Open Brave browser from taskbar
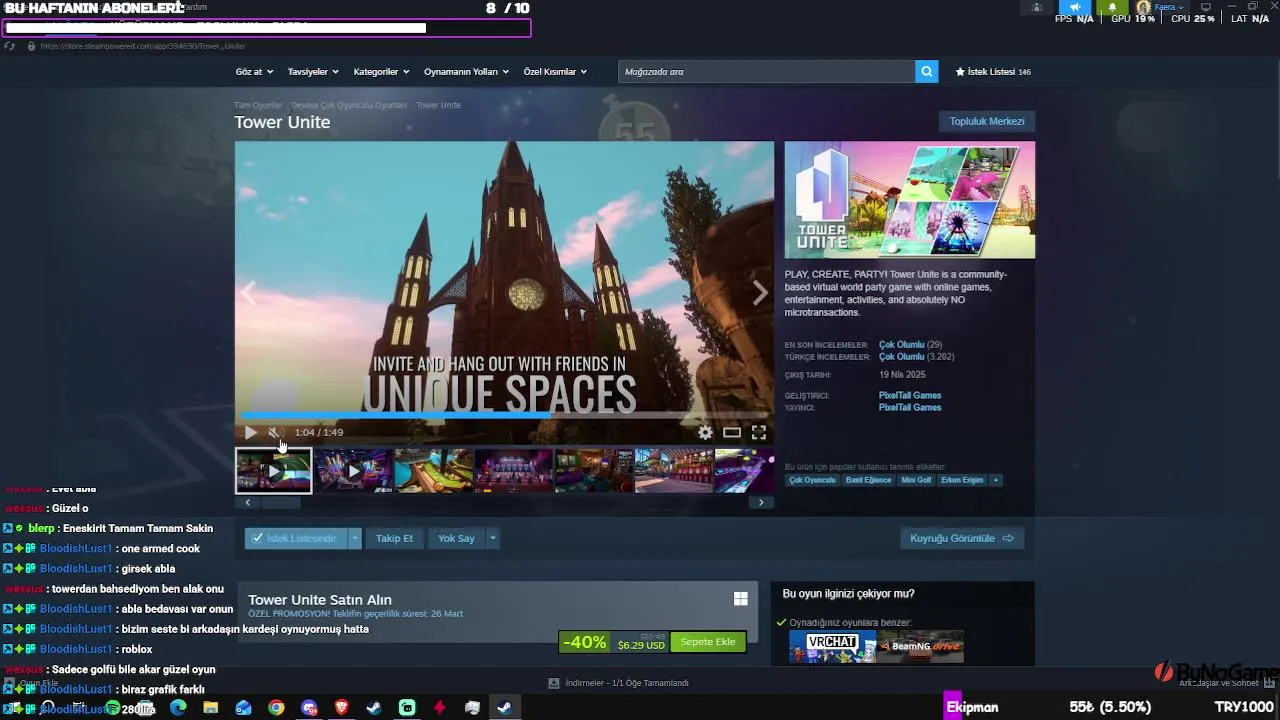 342,708
